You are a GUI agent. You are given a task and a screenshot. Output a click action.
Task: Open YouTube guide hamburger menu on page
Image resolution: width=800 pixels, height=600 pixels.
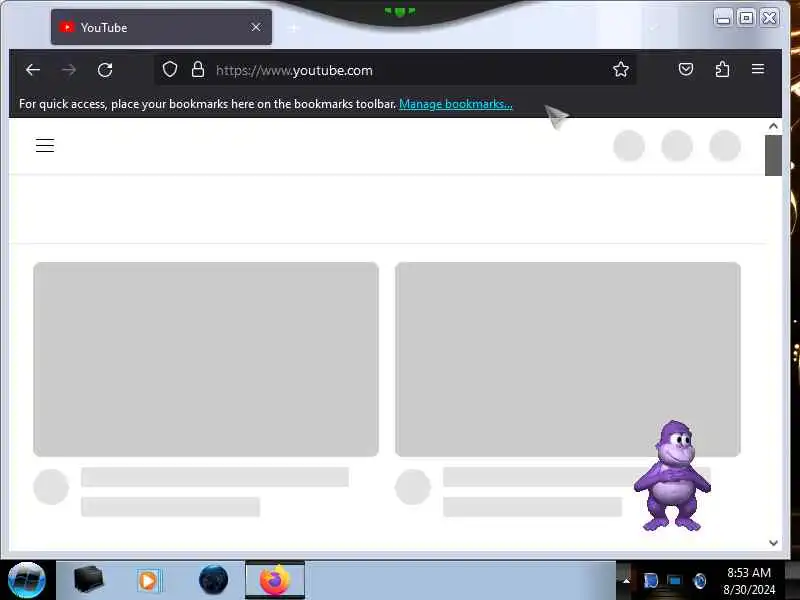click(45, 145)
